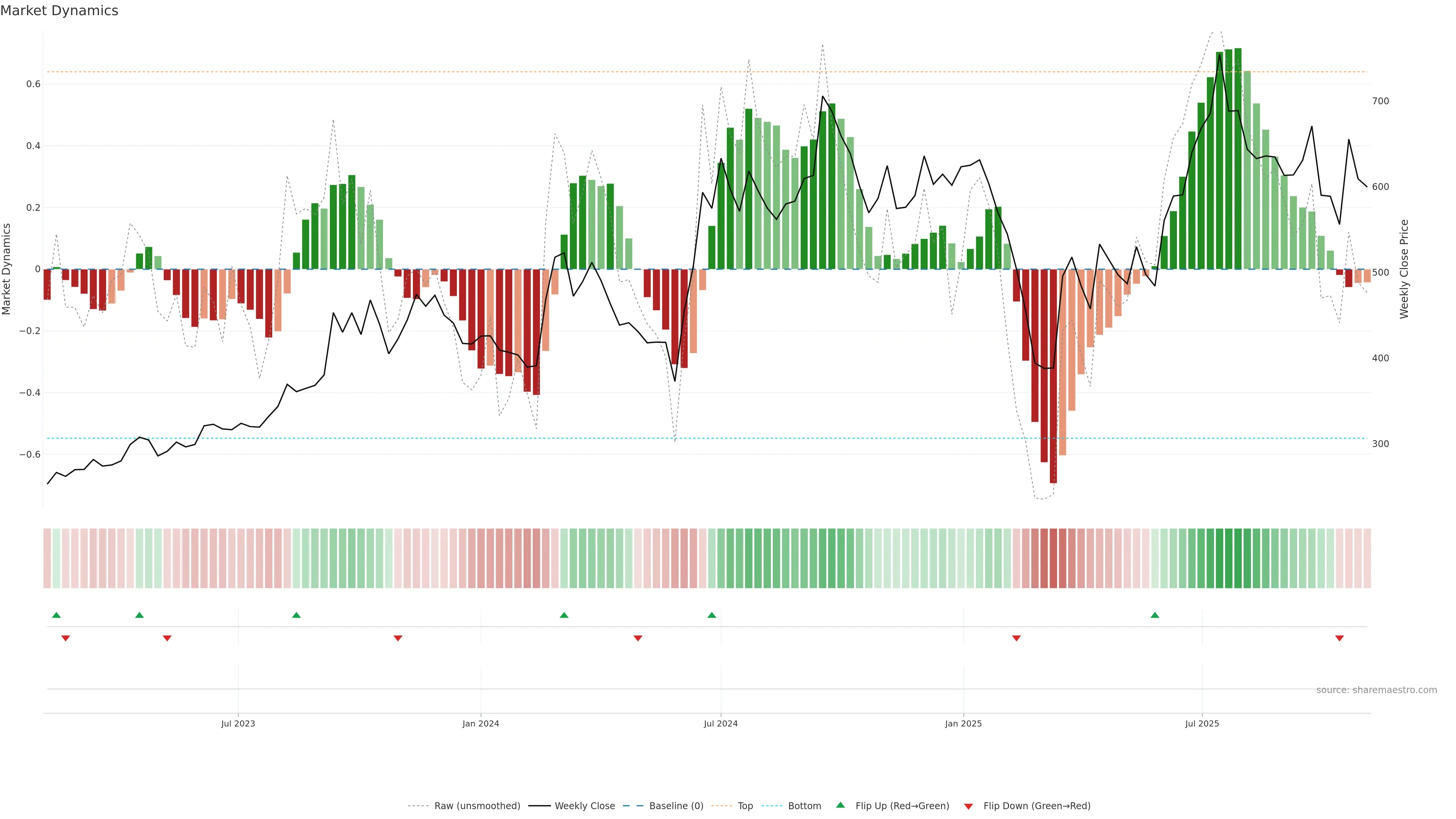
Task: Toggle the Baseline (0) legend entry
Action: [676, 806]
